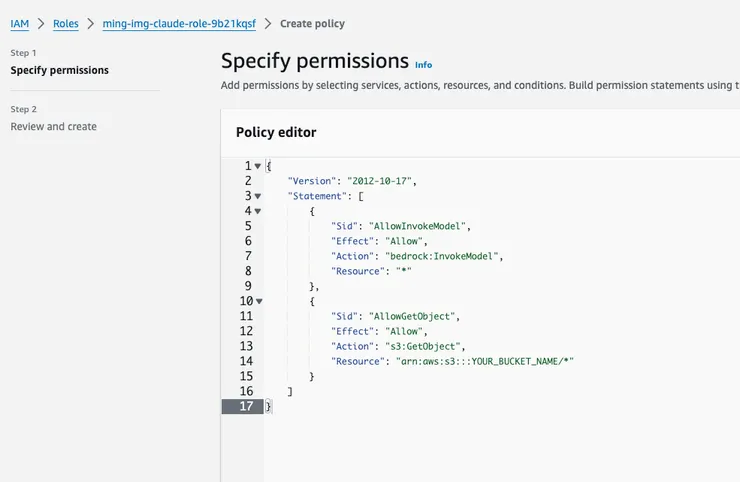Click line number 17 in gutter
The height and width of the screenshot is (482, 740).
pyautogui.click(x=246, y=406)
